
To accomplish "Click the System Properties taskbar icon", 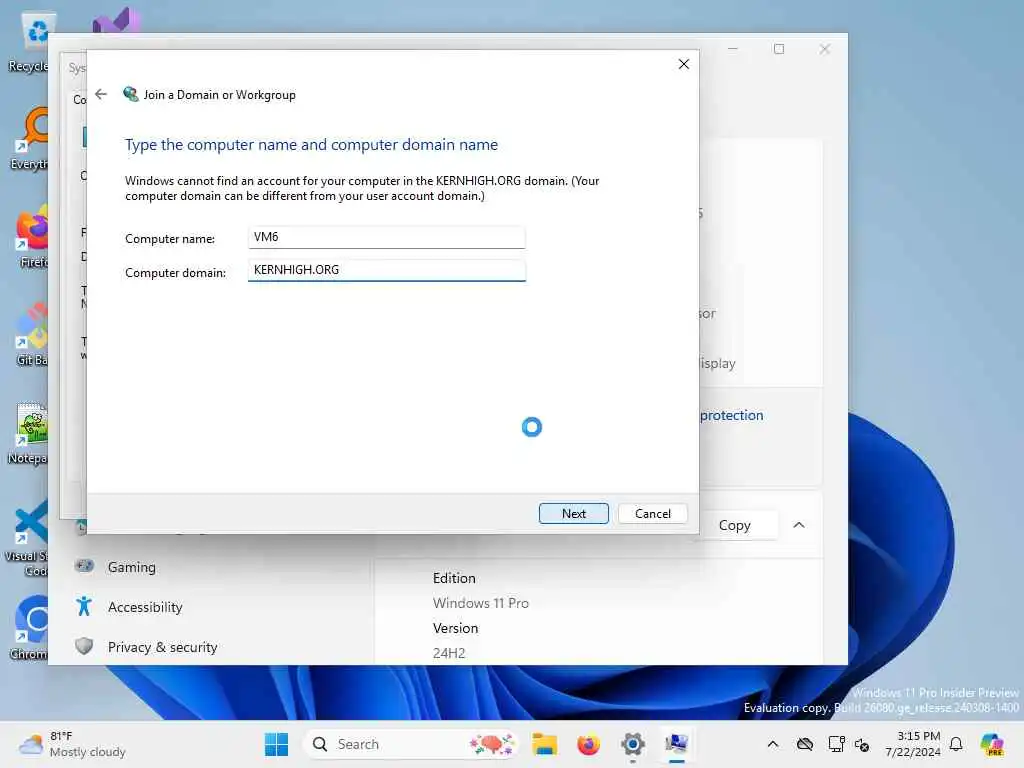I will tap(677, 744).
